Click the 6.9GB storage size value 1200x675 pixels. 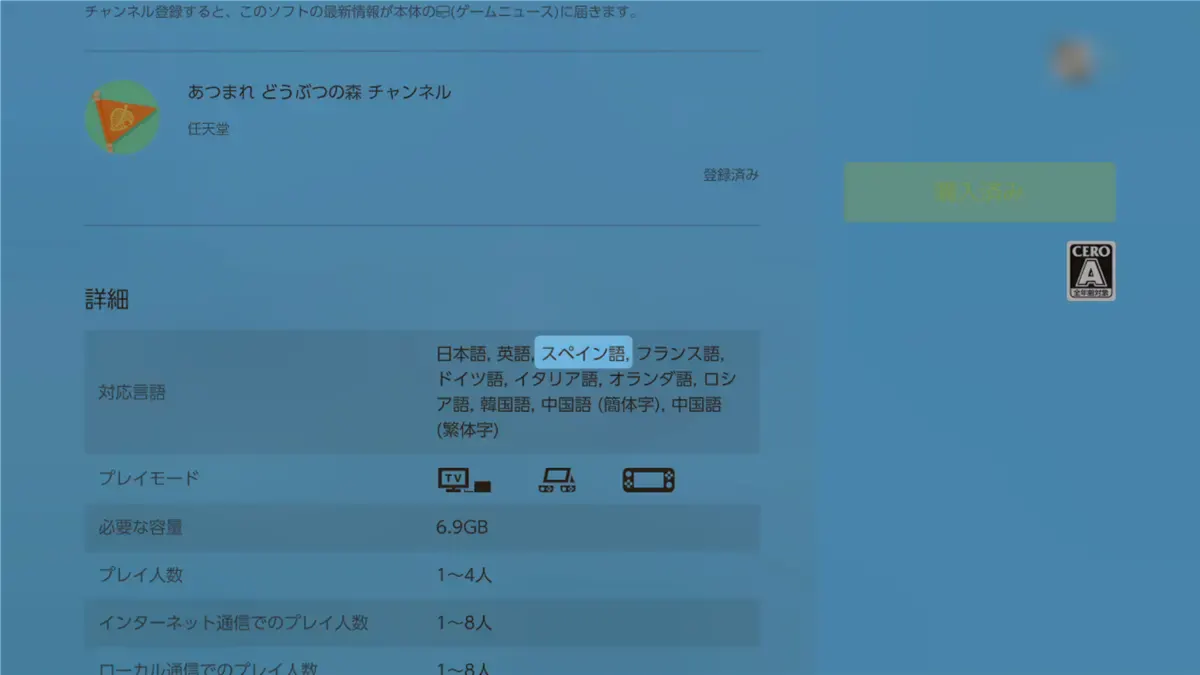pyautogui.click(x=462, y=527)
